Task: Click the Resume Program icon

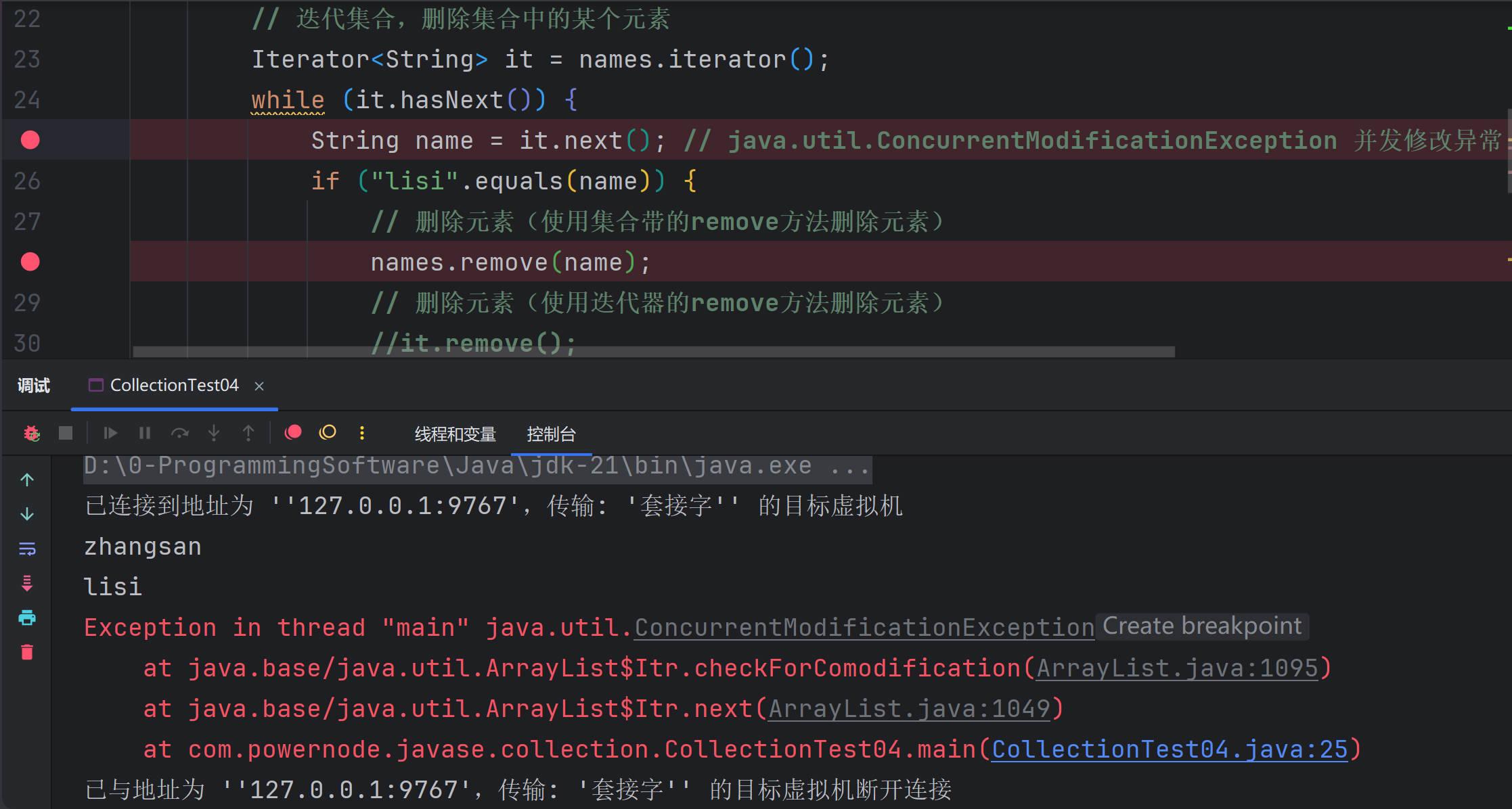Action: (x=110, y=433)
